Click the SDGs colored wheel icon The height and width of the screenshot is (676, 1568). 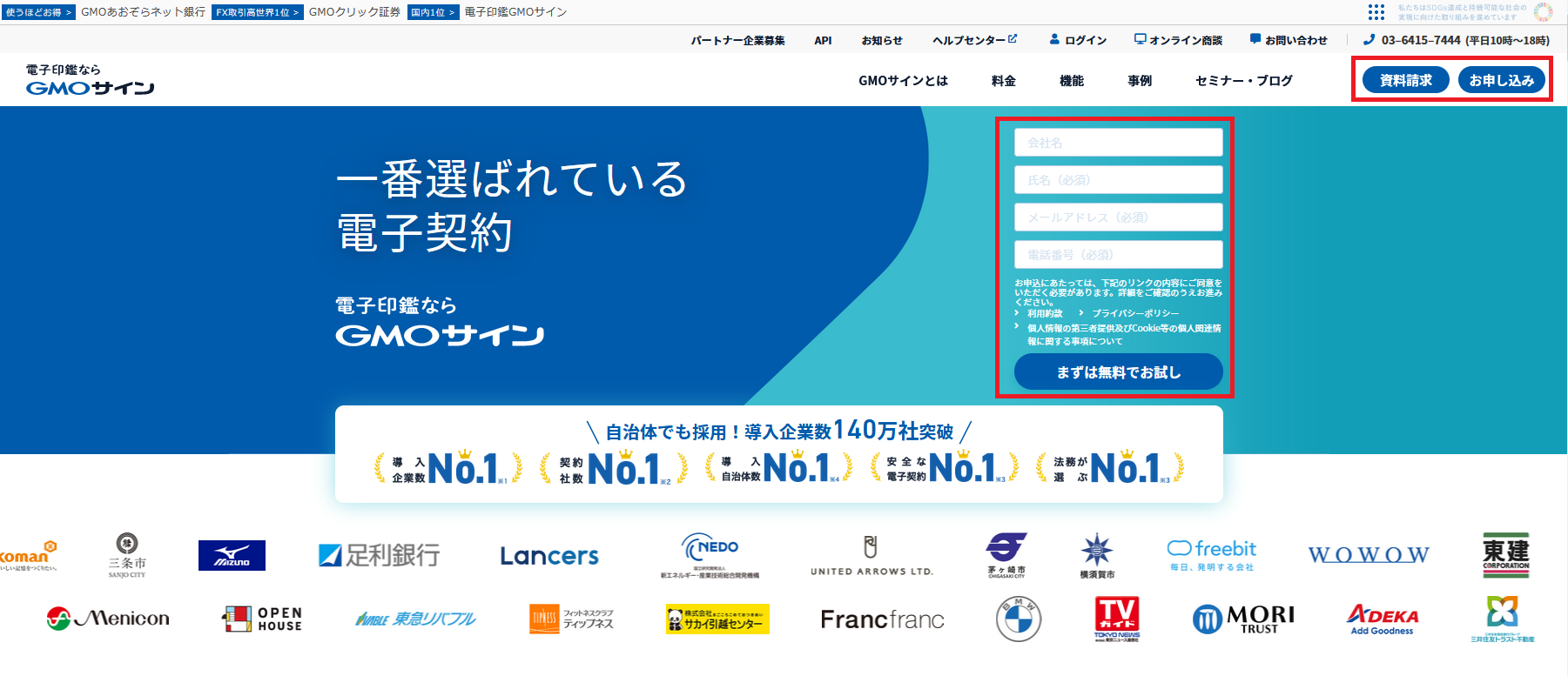pos(1543,12)
